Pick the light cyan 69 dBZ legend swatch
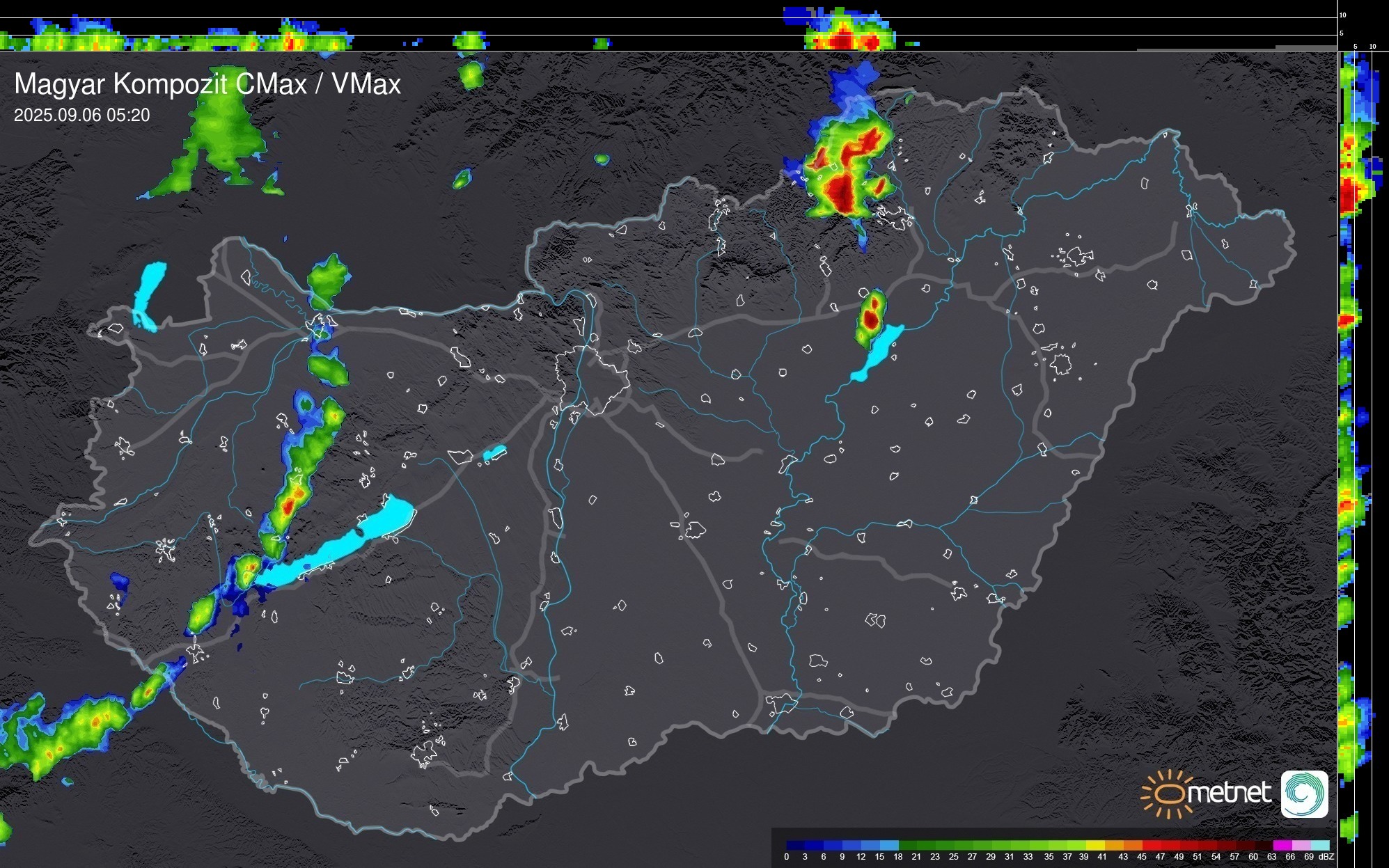The image size is (1389, 868). coord(1319,845)
